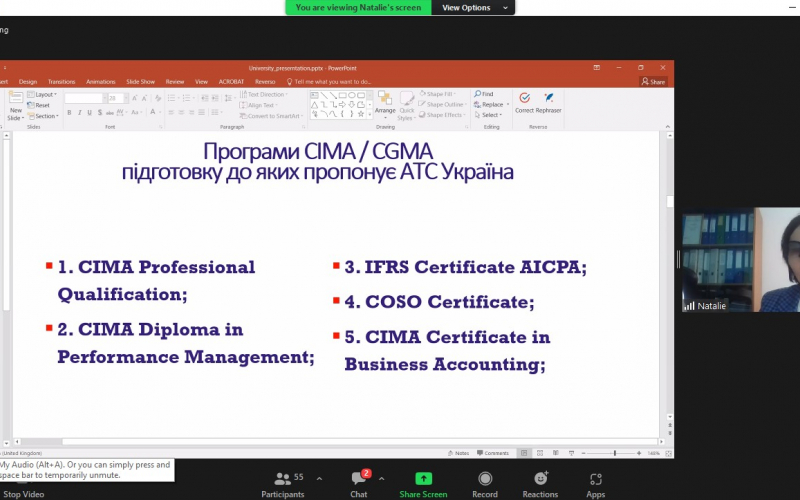800x500 pixels.
Task: Open the Reverso tab
Action: [x=265, y=82]
